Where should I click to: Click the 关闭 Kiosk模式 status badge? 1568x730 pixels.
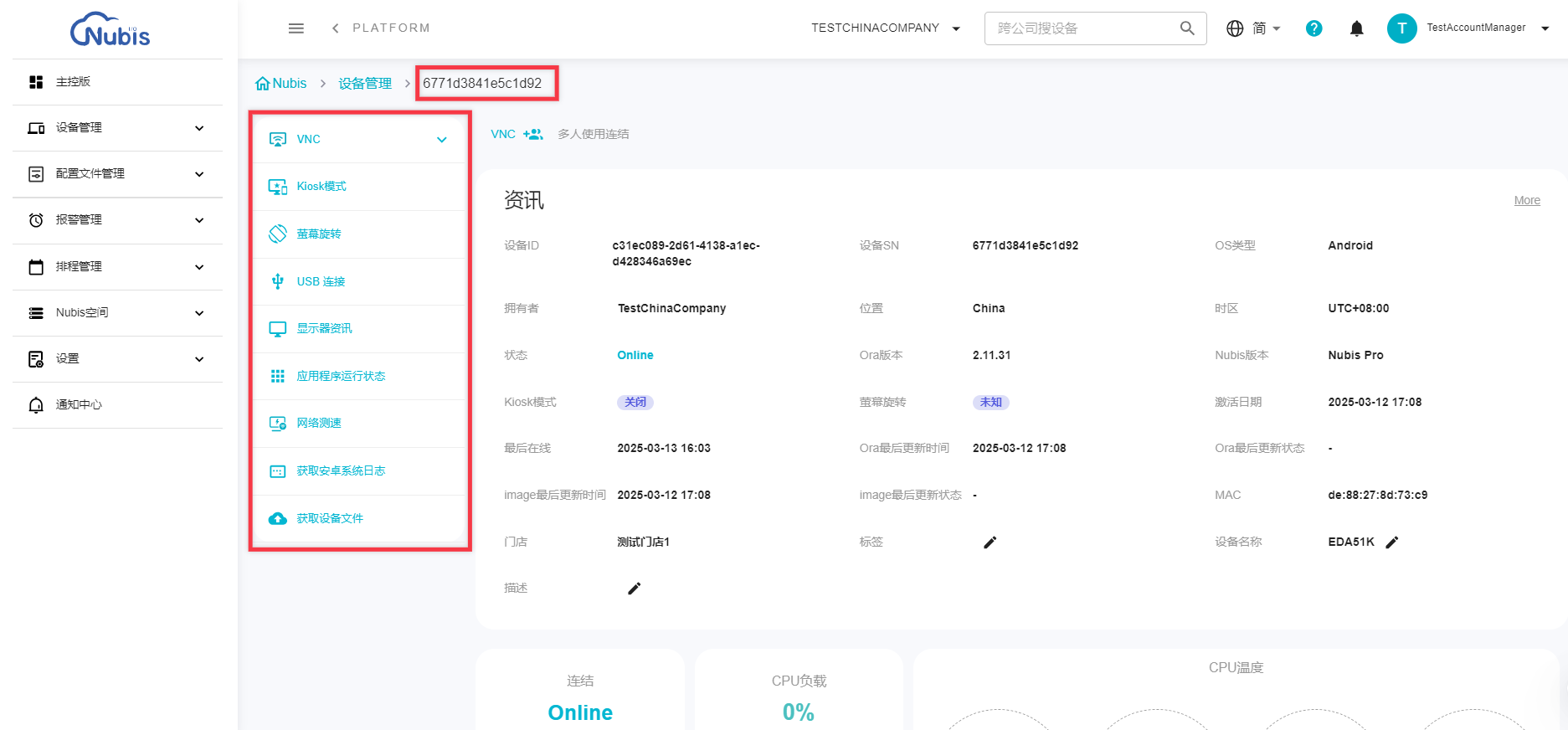635,403
